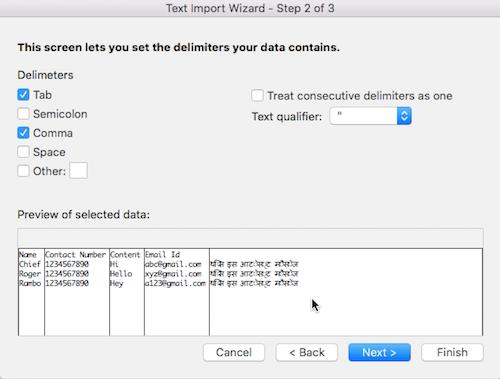Select the Hindi text preview column

click(346, 292)
